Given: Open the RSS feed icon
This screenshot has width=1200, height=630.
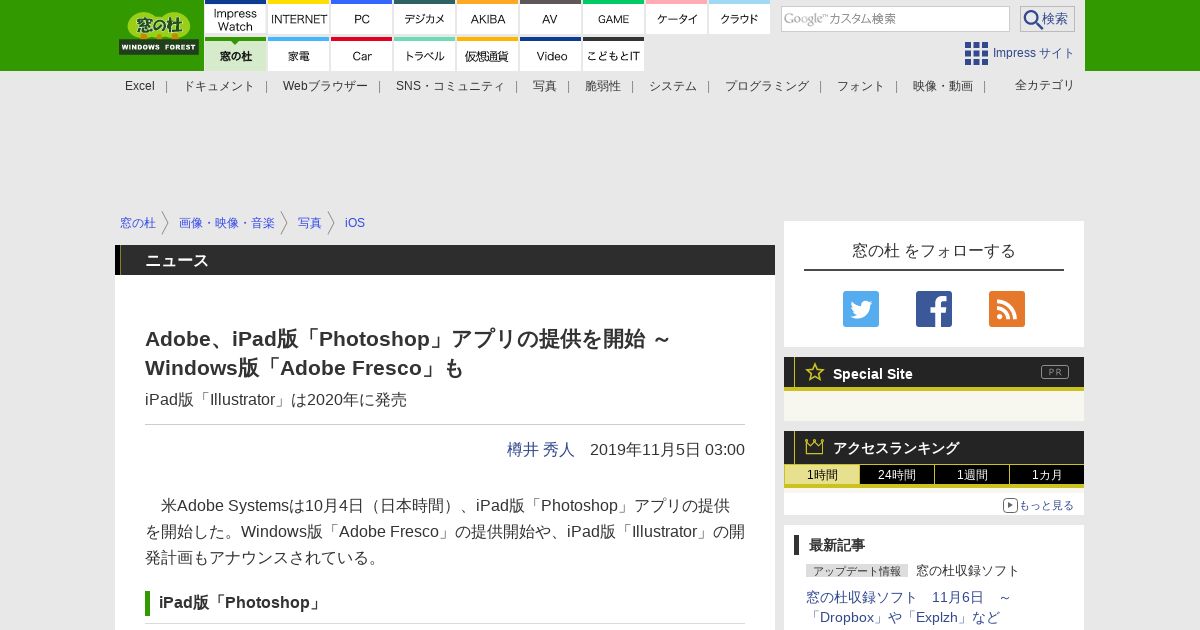Looking at the screenshot, I should [x=1007, y=309].
